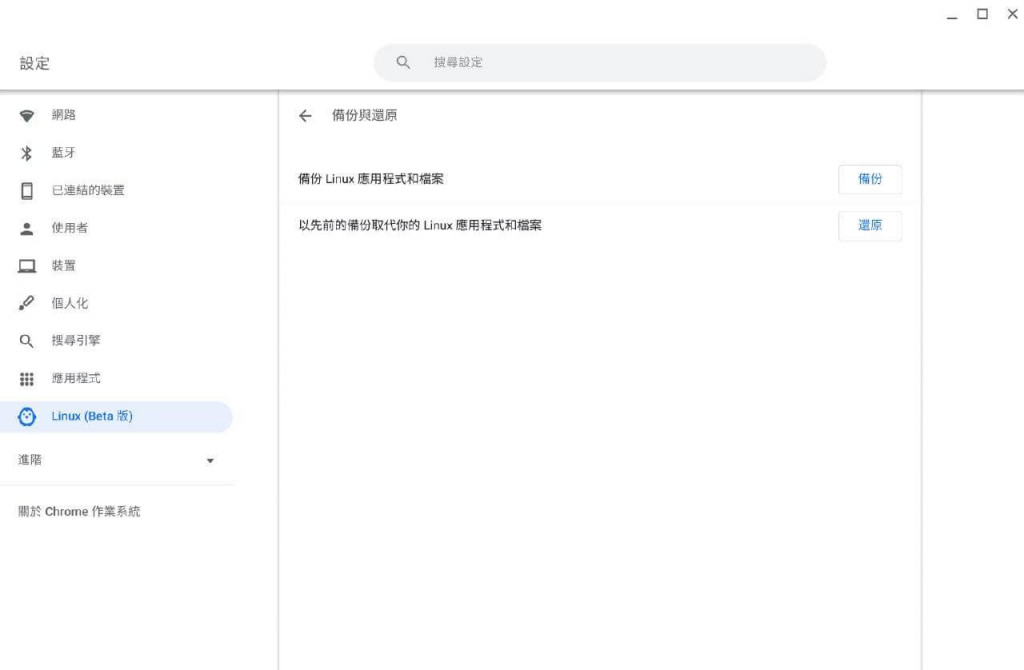
Task: Click the Linux penguin icon
Action: point(27,417)
